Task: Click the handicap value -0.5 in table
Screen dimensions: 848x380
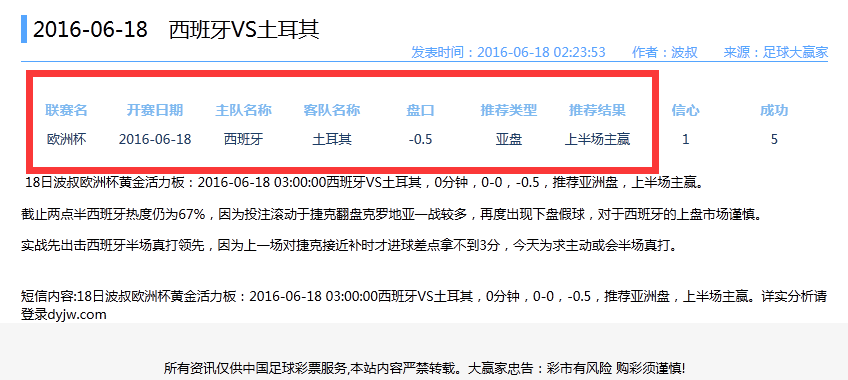Action: [x=420, y=139]
